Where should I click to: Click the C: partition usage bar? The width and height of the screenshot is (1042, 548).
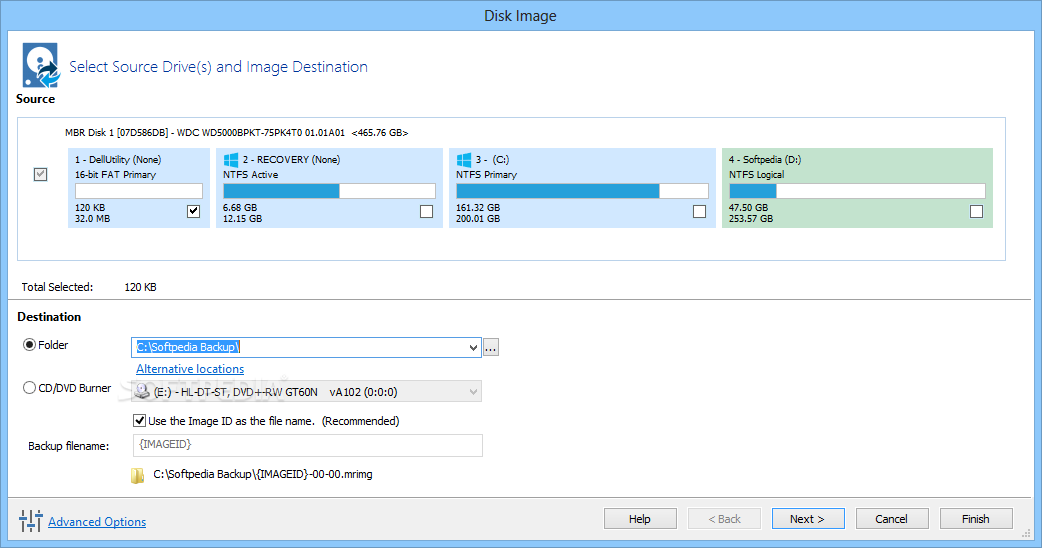[x=582, y=191]
